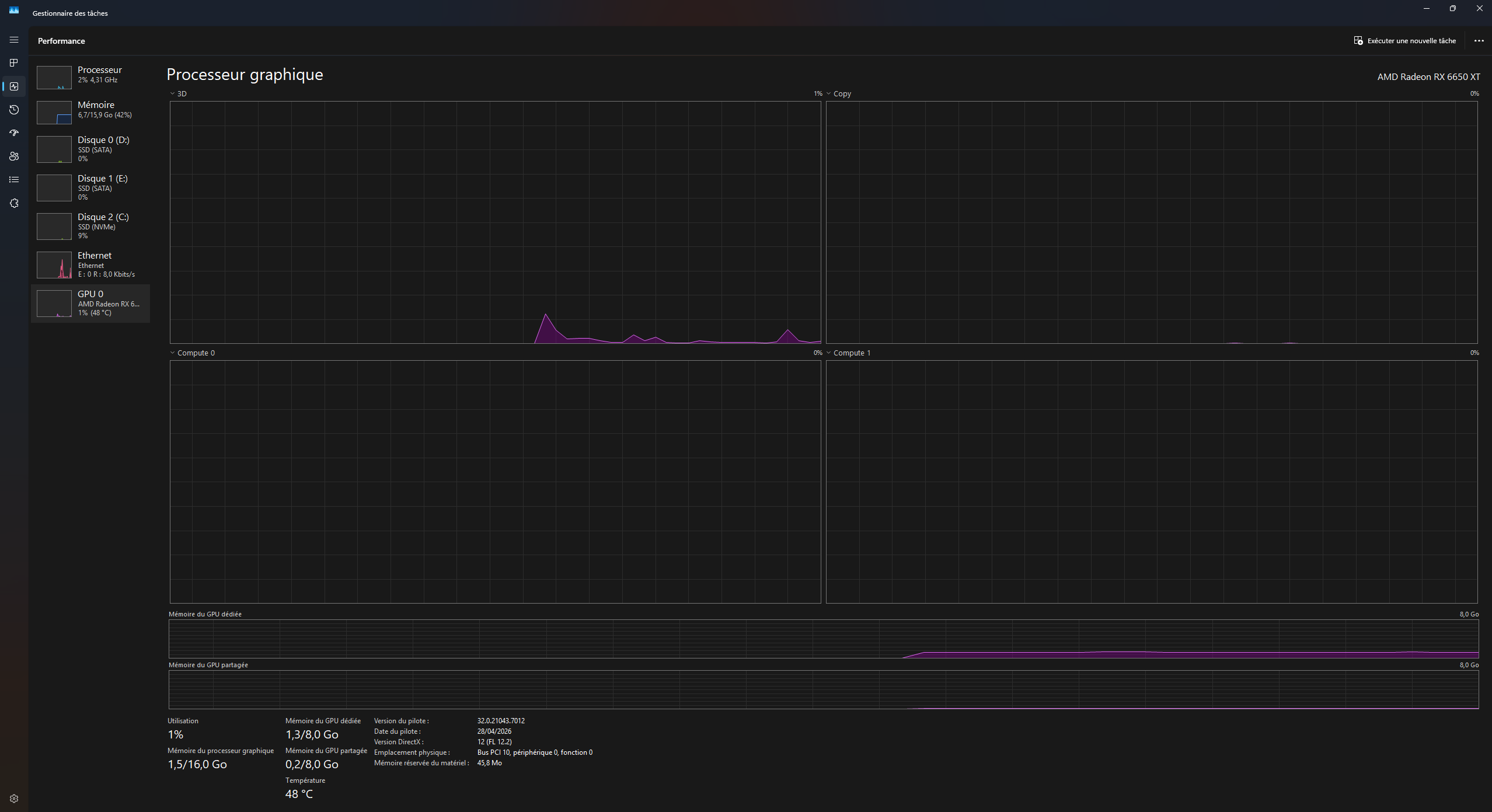Click the 1,5/16,0 Go GPU memory value
The image size is (1492, 812).
point(197,764)
